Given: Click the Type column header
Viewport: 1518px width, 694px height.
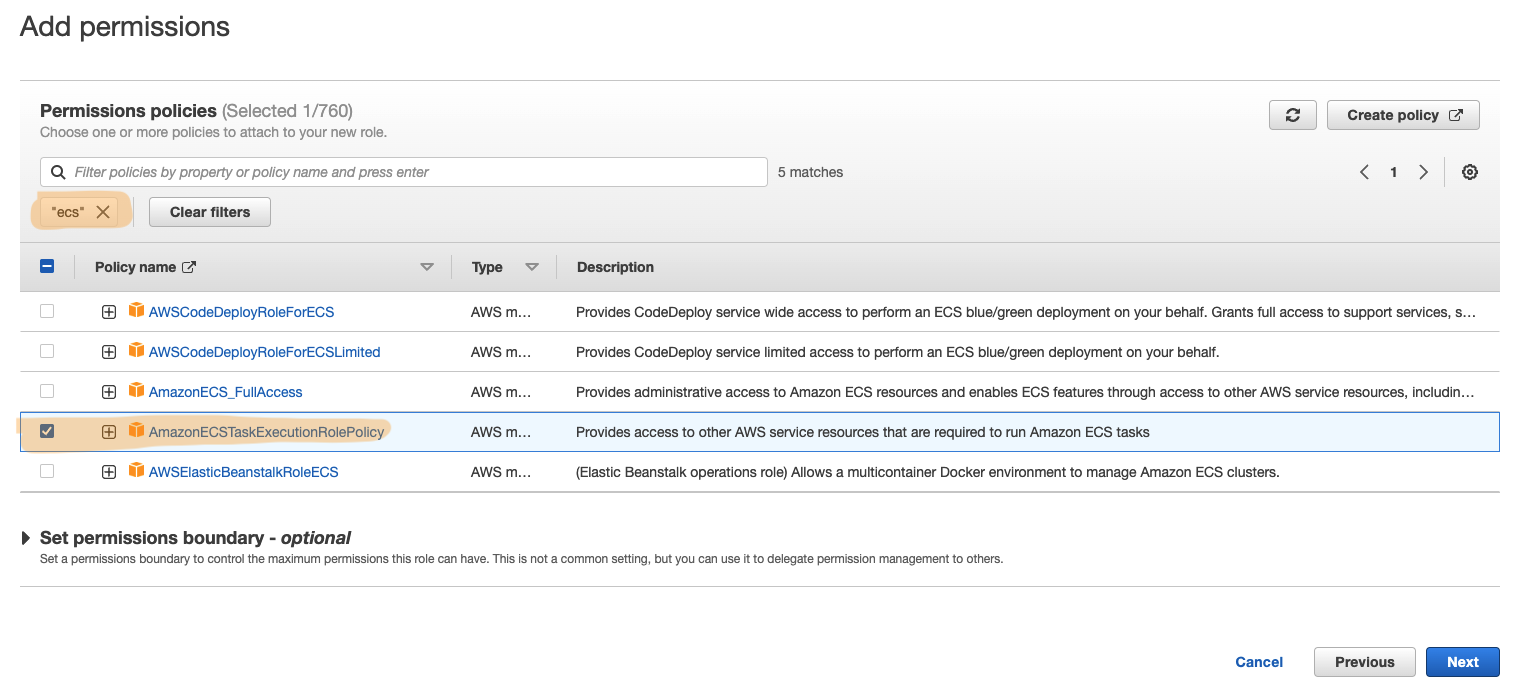Looking at the screenshot, I should pos(487,267).
